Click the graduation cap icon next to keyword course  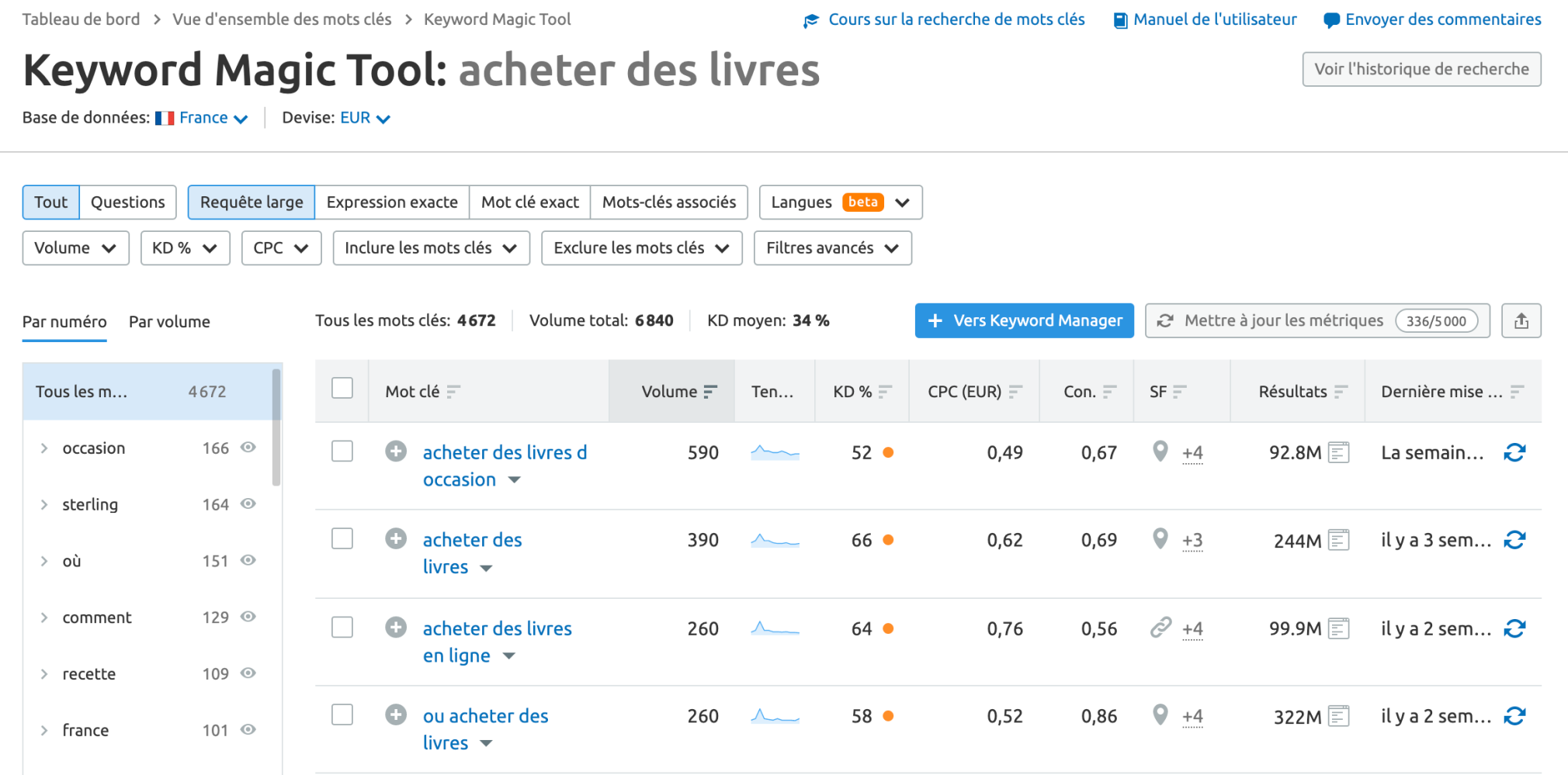click(x=810, y=19)
